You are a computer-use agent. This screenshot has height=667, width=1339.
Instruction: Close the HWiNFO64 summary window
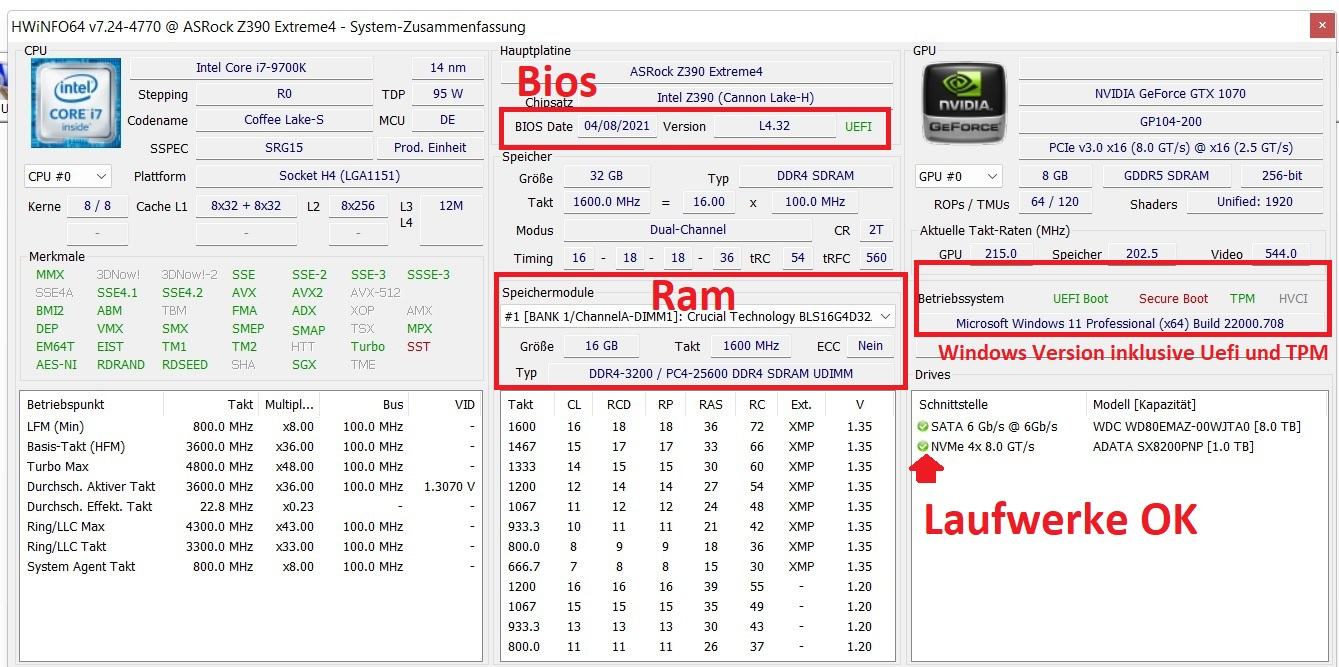[x=1320, y=26]
